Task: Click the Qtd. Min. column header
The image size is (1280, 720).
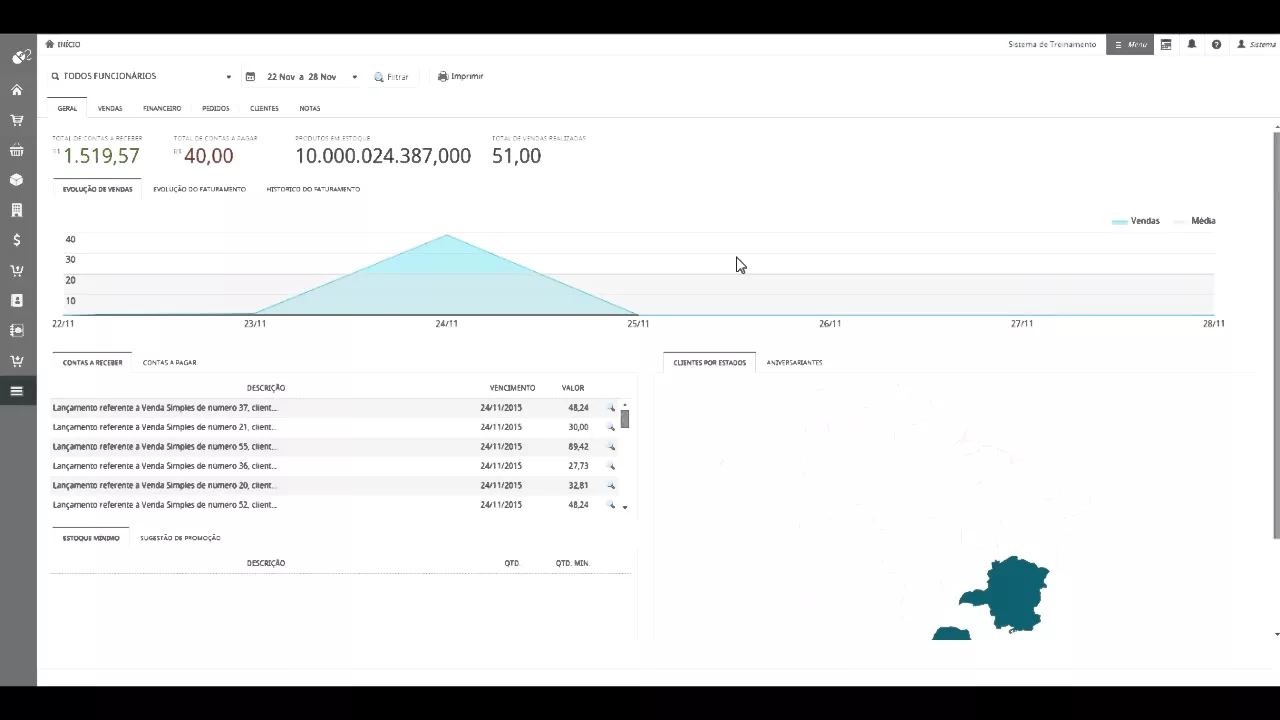Action: click(x=573, y=563)
